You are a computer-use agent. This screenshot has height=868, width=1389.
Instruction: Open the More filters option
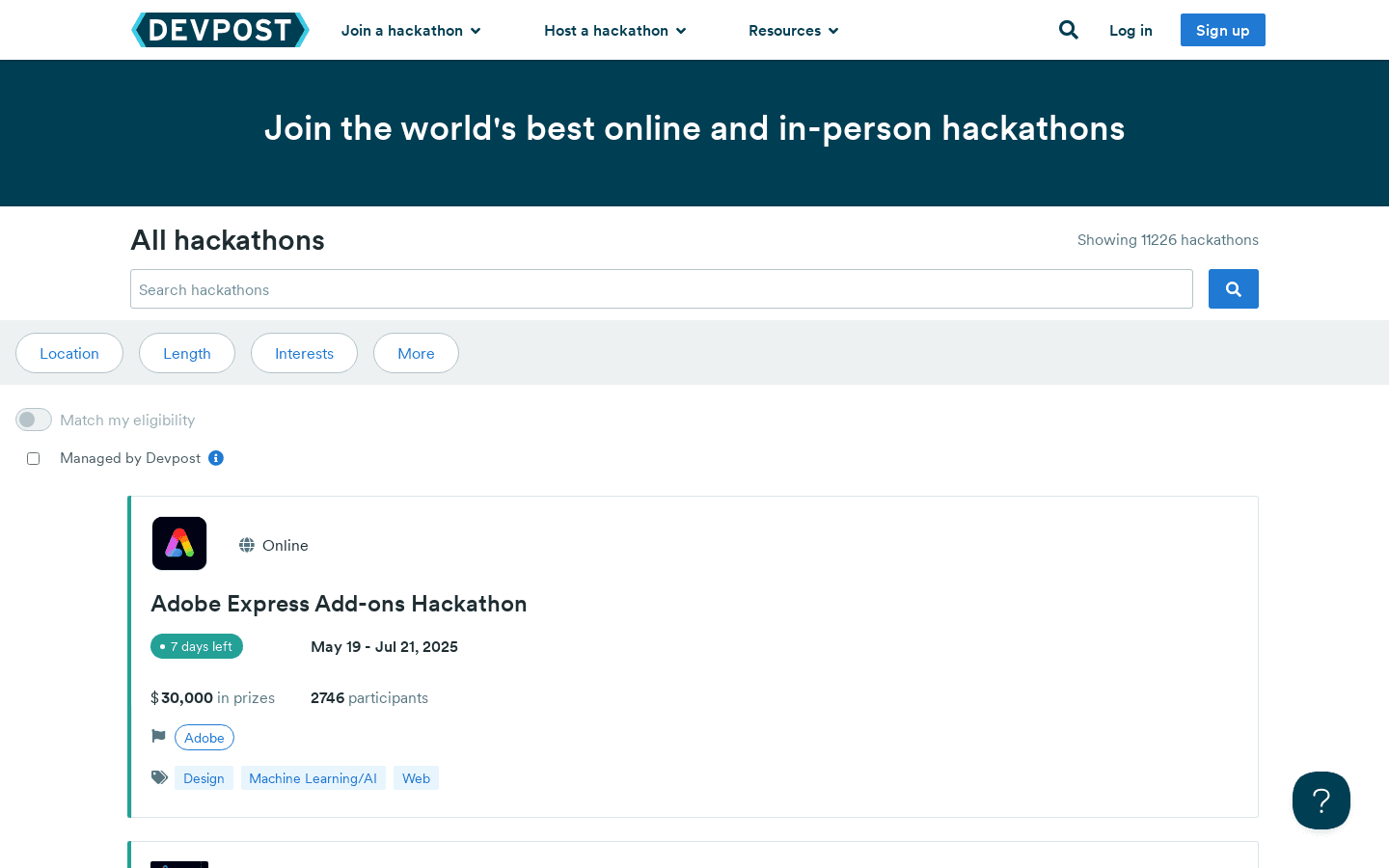(x=416, y=353)
